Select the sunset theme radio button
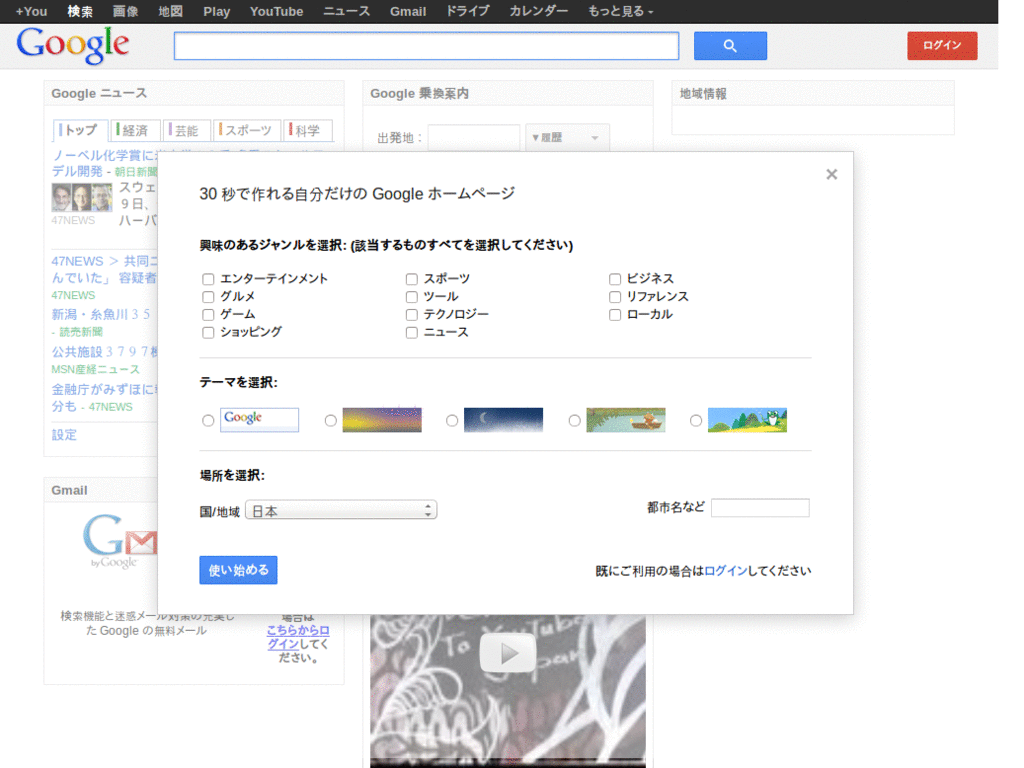 pos(330,421)
